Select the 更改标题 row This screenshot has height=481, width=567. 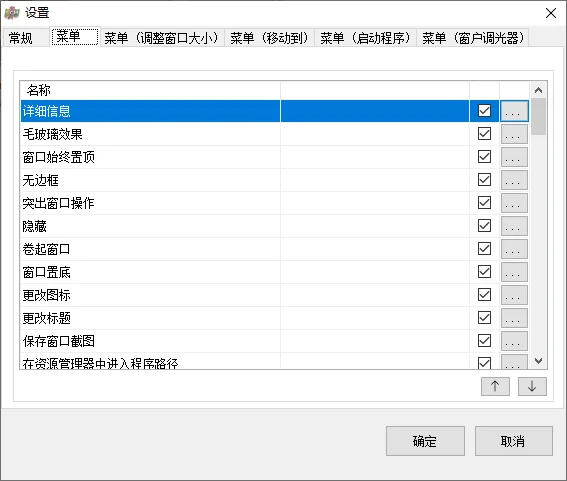(275, 318)
